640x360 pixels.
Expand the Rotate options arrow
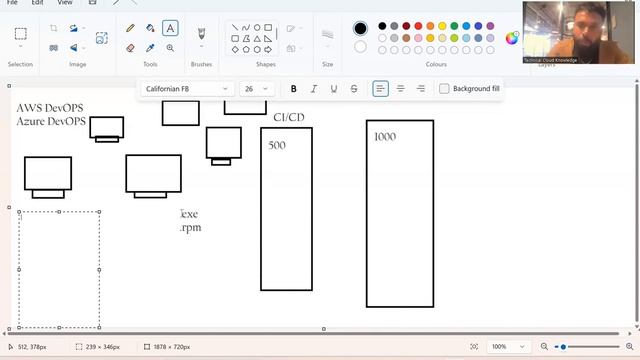click(84, 28)
